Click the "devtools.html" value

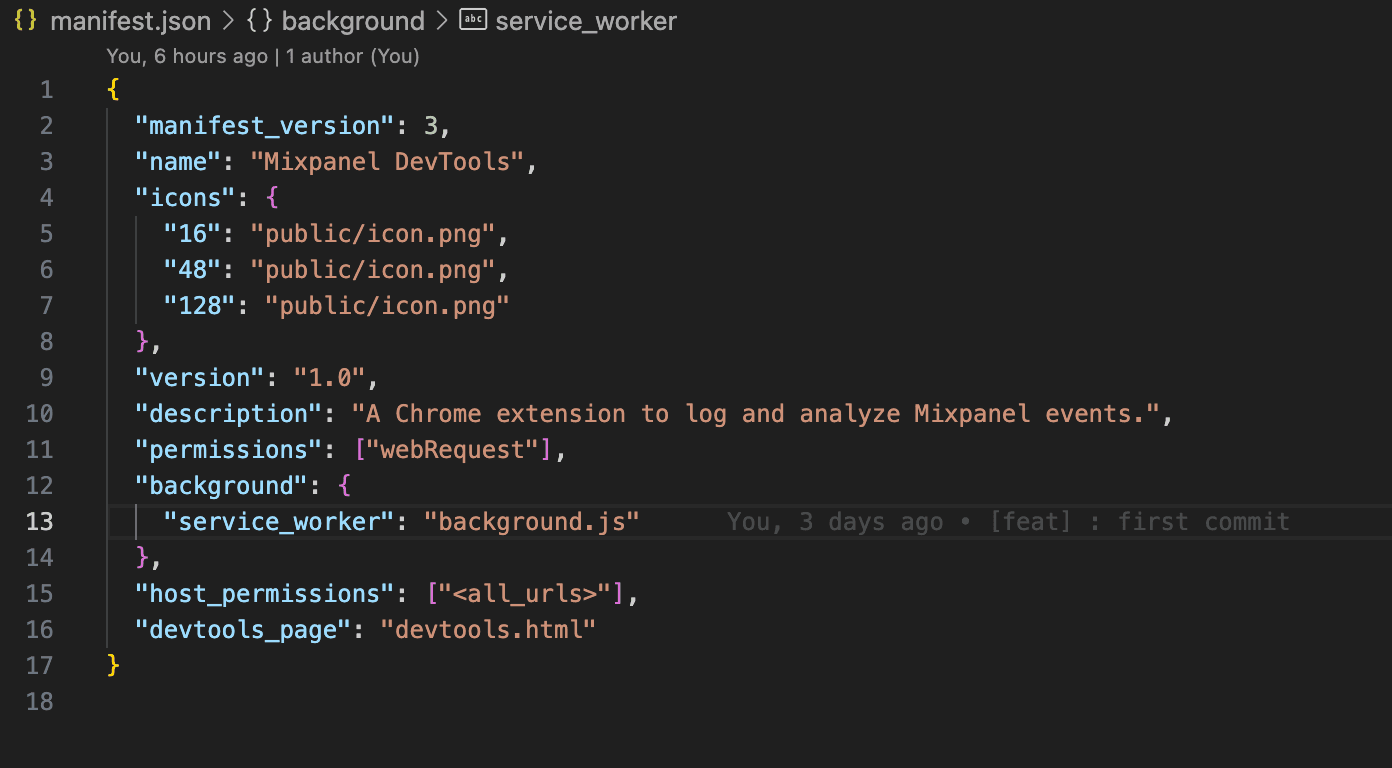489,630
